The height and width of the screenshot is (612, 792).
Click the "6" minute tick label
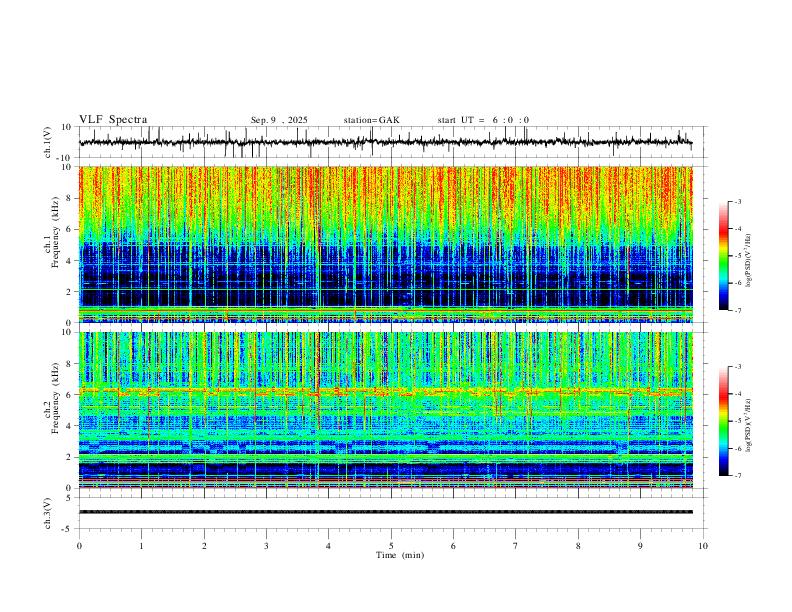[x=453, y=546]
